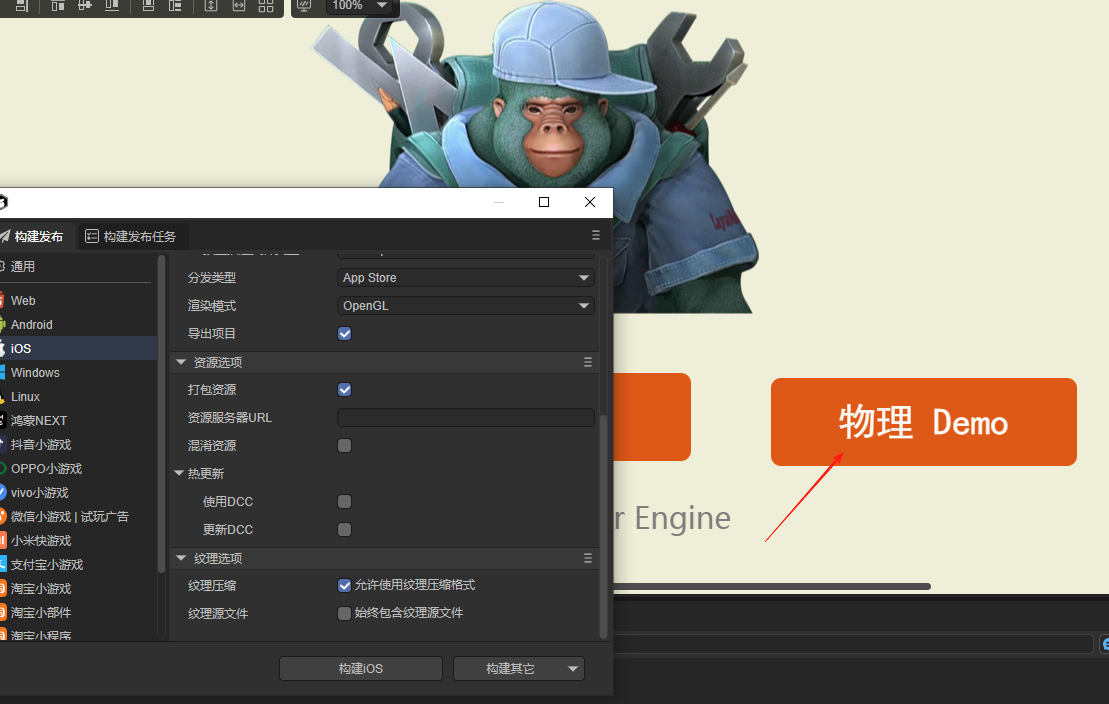The width and height of the screenshot is (1109, 704).
Task: Toggle the 导出项目 checkbox
Action: 344,334
